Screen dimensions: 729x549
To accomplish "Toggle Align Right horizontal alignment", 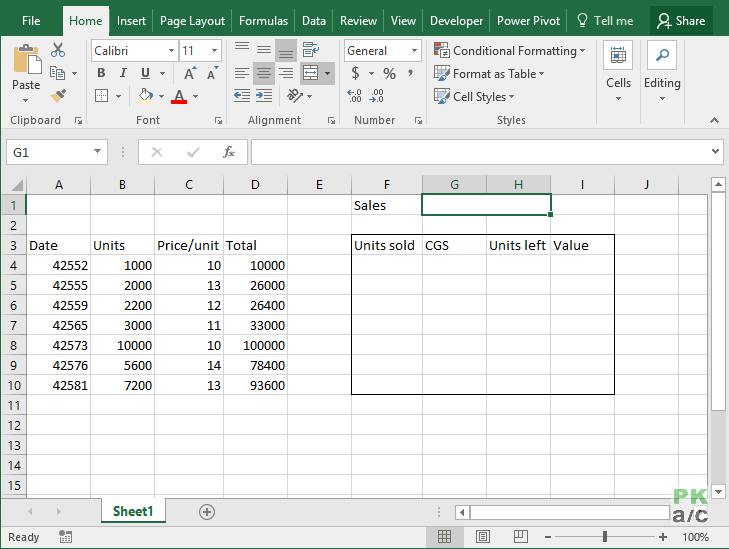I will [286, 73].
